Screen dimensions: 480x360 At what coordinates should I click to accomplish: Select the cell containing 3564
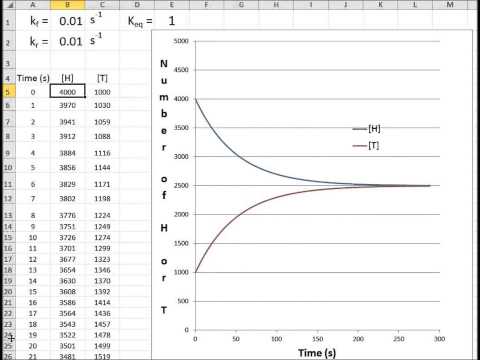68,313
